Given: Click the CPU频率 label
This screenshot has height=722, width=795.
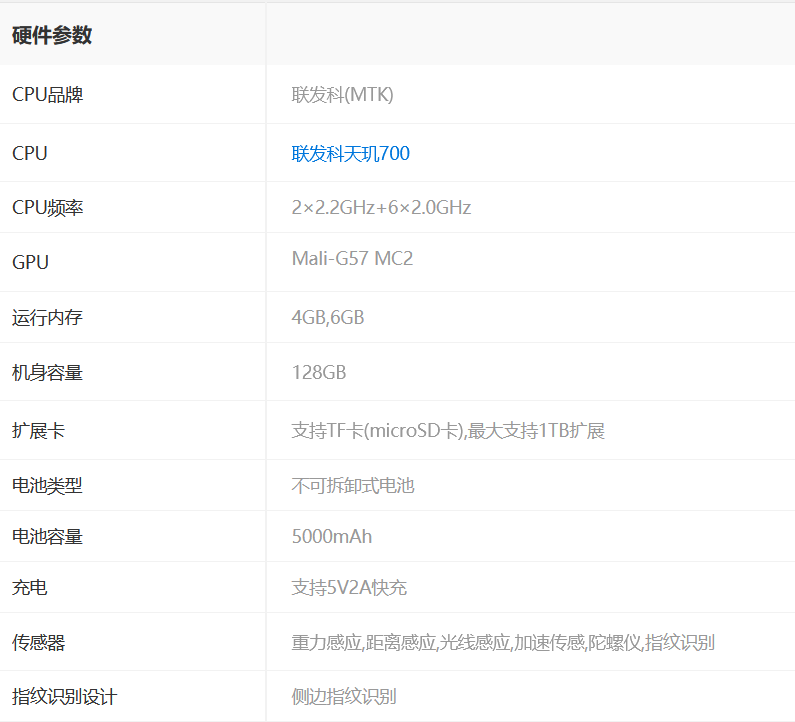Looking at the screenshot, I should 48,208.
